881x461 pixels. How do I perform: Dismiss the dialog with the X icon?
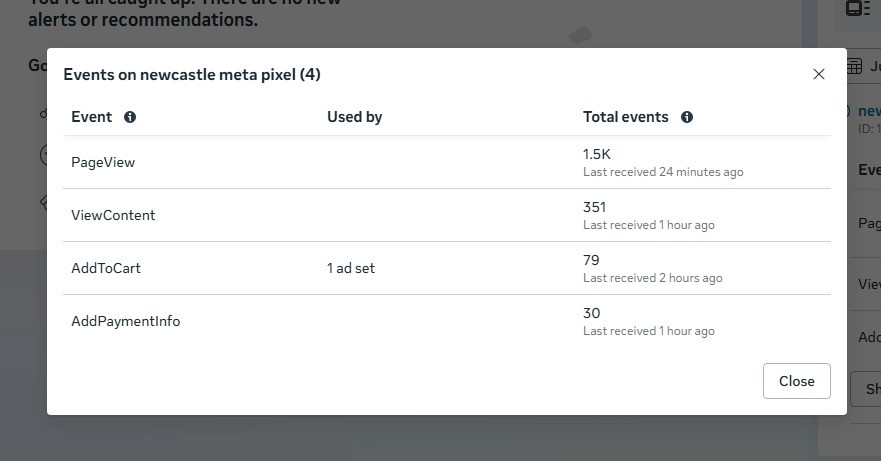(819, 74)
